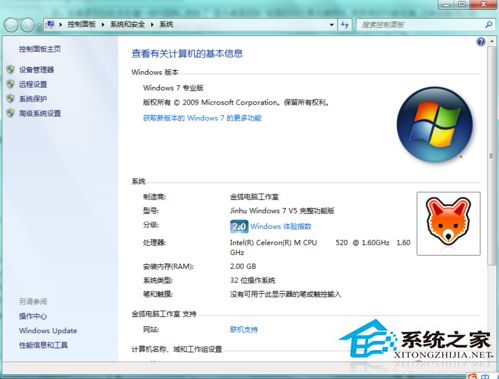Screen dimensions: 499x379
Task: Click the 32 位操作系统 system type value
Action: tap(253, 280)
